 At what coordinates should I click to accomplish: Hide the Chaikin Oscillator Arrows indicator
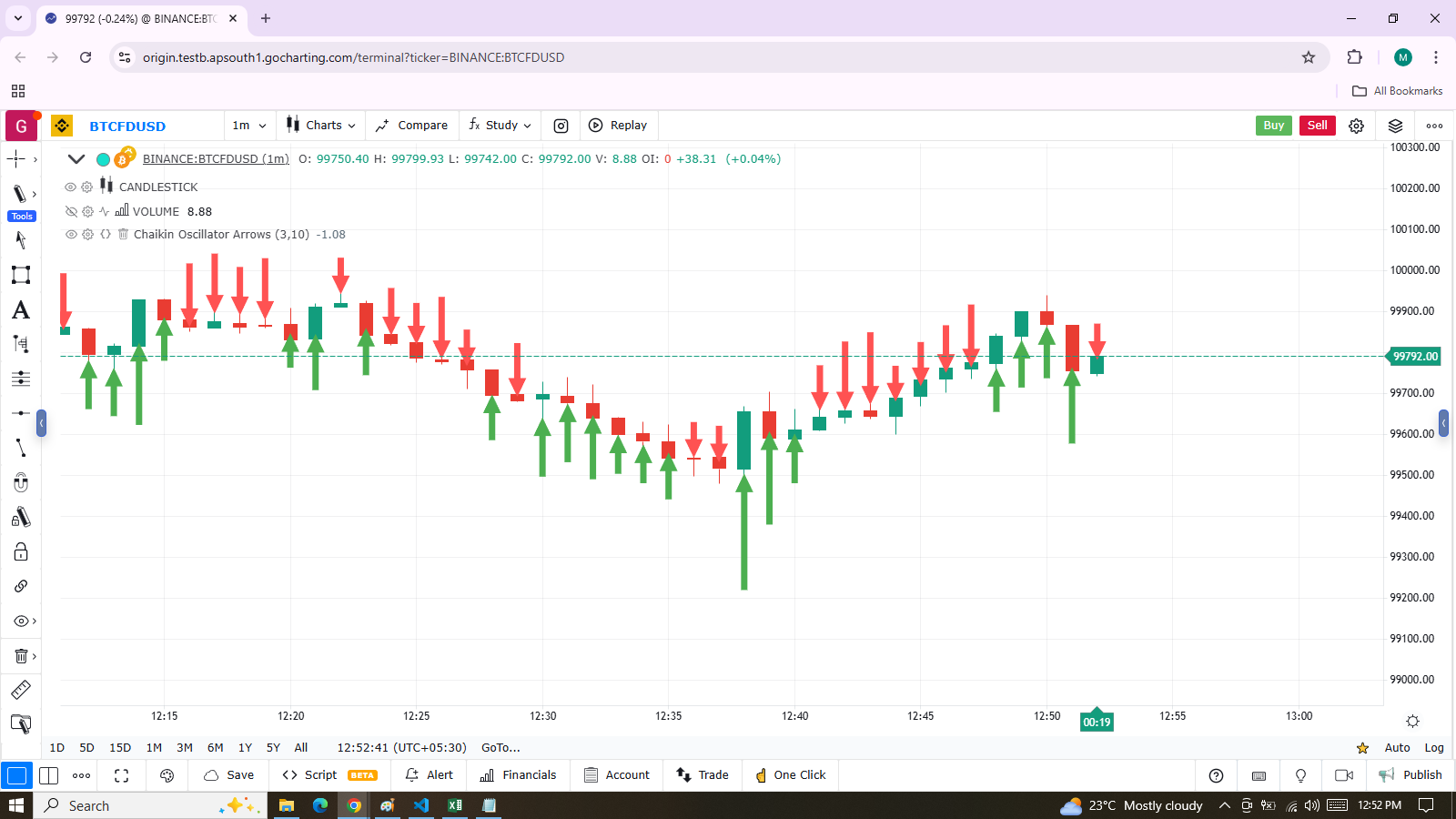pos(71,234)
